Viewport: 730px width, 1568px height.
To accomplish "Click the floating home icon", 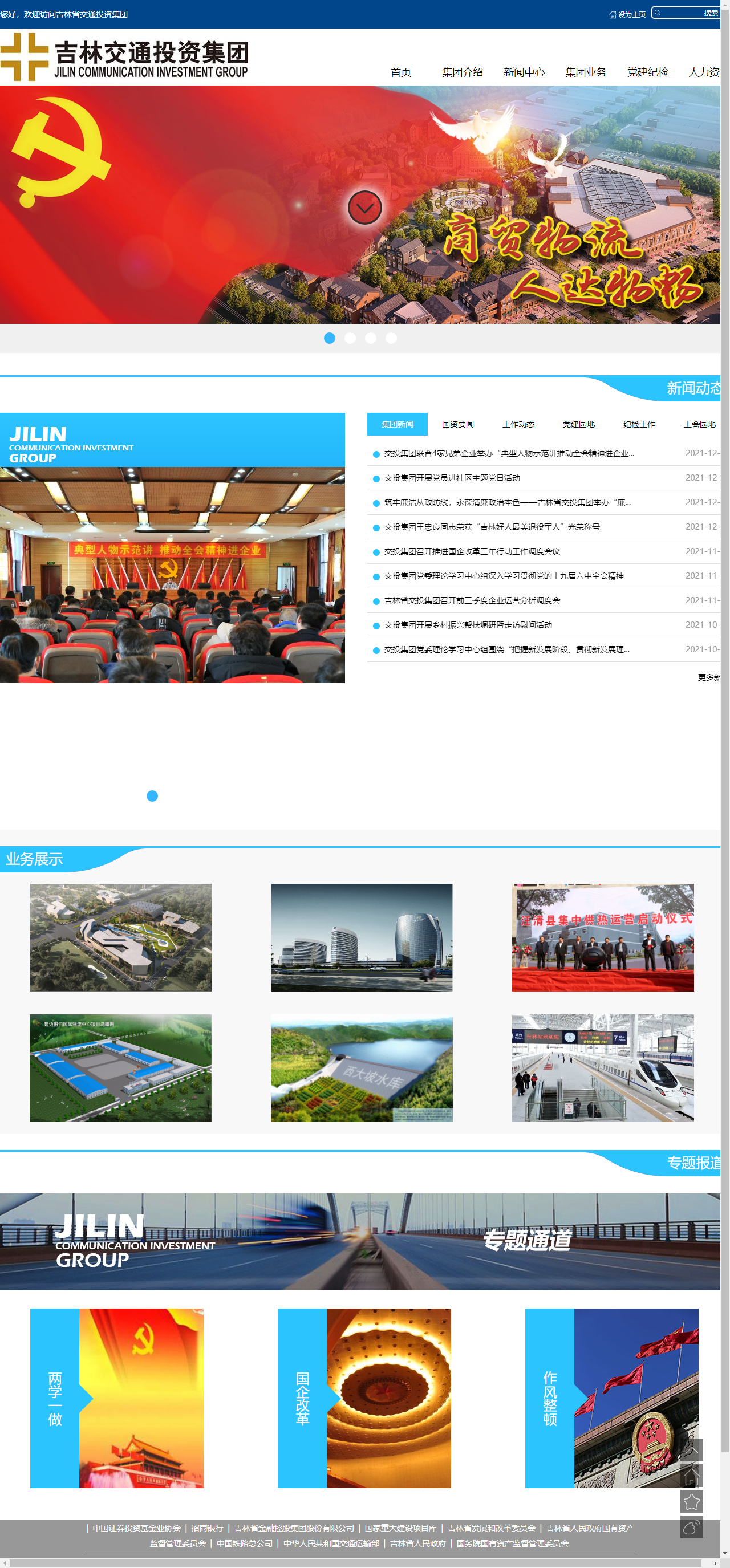I will tap(691, 1476).
